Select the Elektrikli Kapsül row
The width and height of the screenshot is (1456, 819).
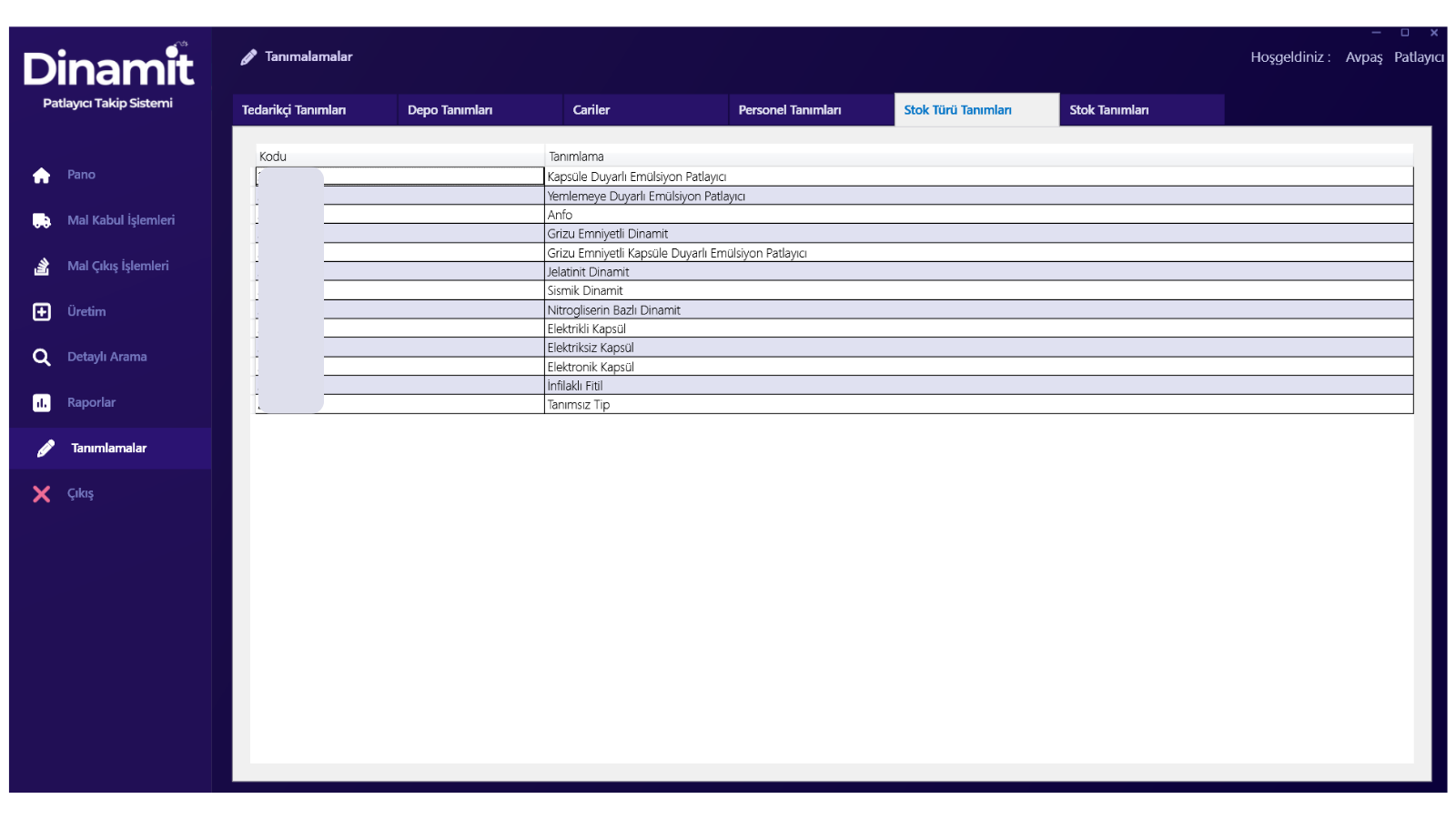834,329
